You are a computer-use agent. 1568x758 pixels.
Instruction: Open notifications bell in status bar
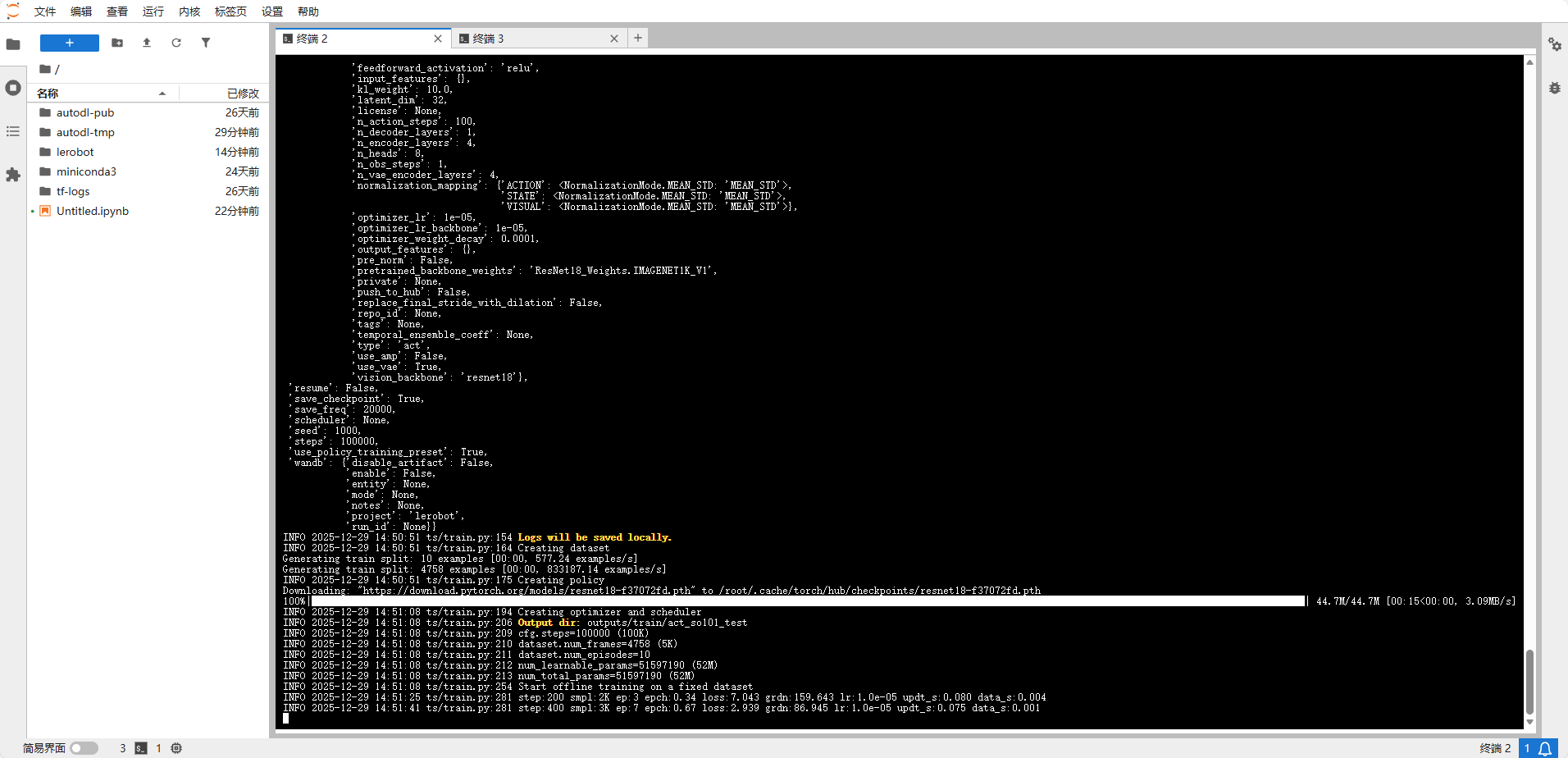click(x=1545, y=748)
